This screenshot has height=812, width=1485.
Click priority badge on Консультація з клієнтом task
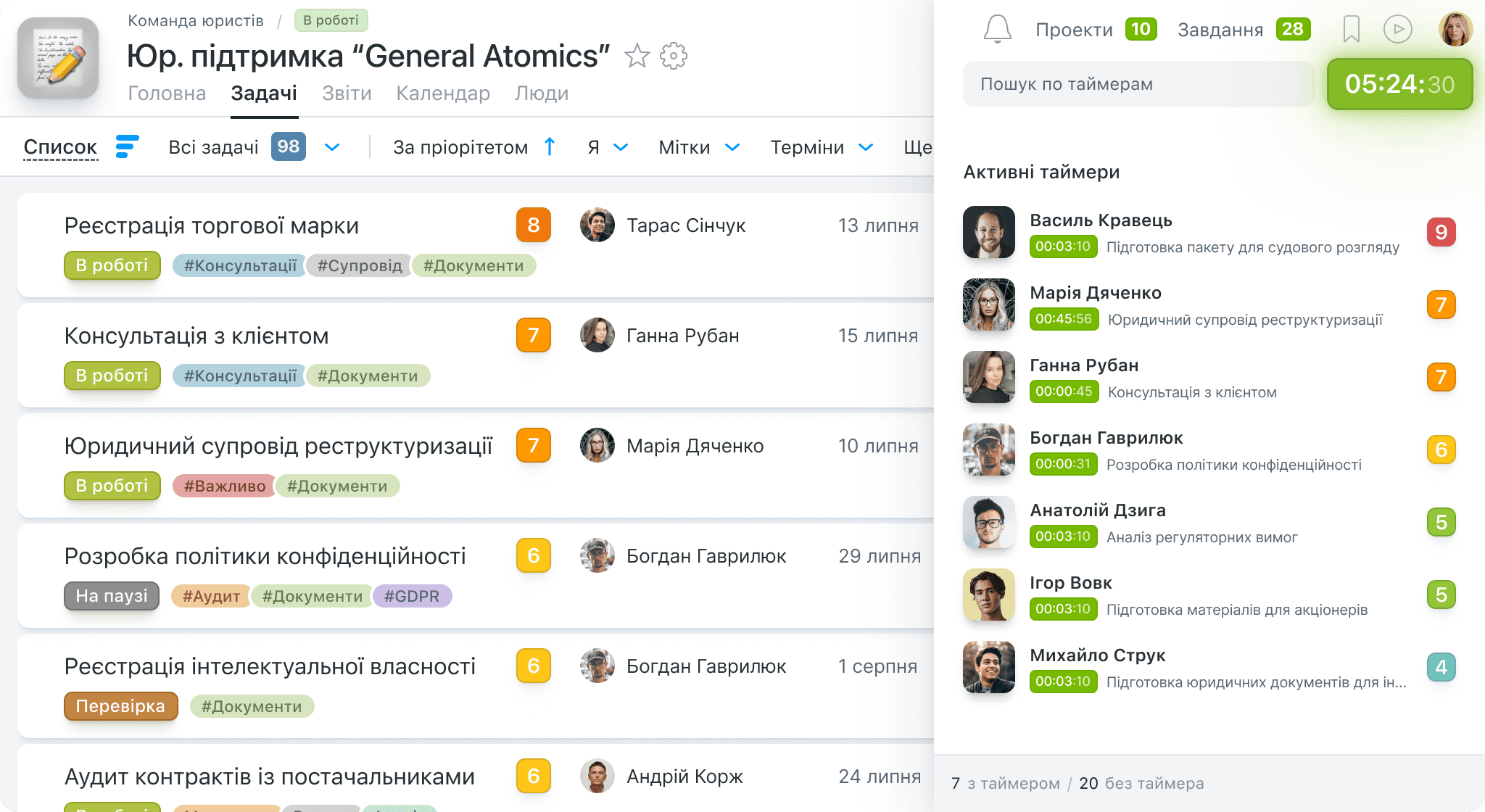coord(534,336)
